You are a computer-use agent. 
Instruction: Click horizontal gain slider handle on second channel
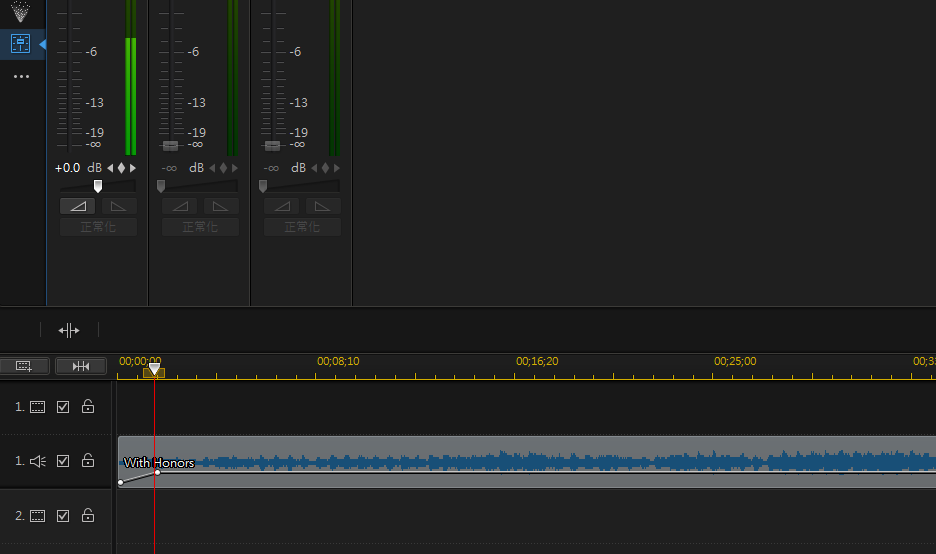click(x=161, y=186)
